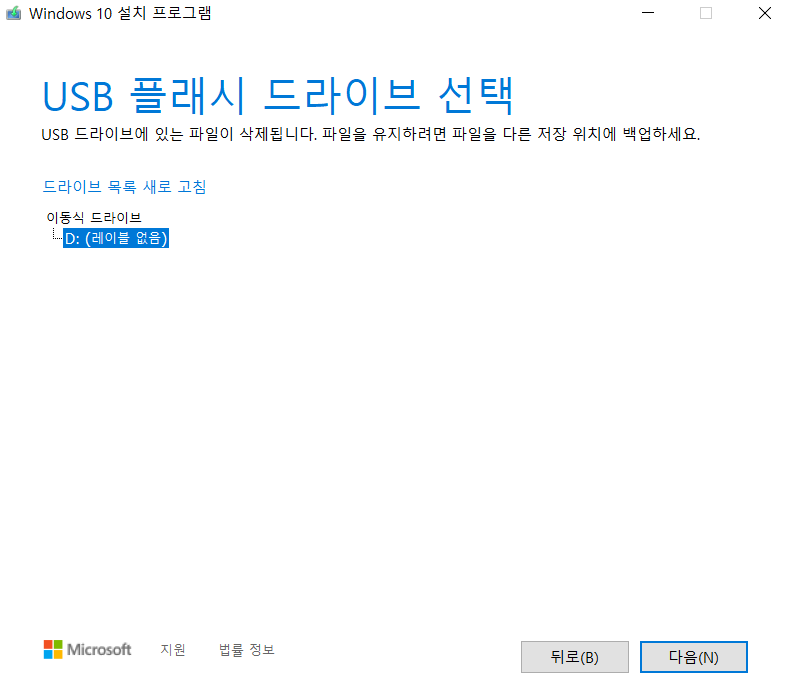This screenshot has height=700, width=790.
Task: Select the D: (레이블 없음) drive
Action: coord(116,238)
